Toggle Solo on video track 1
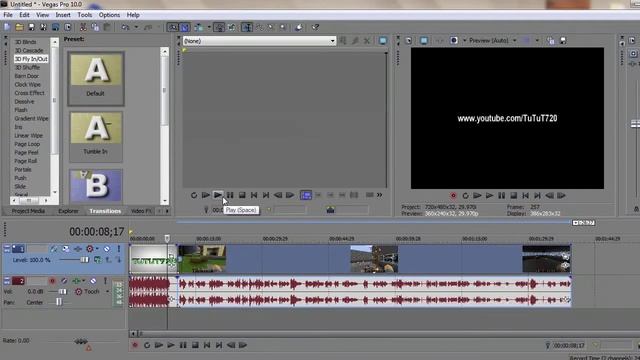Image resolution: width=640 pixels, height=360 pixels. (x=119, y=249)
